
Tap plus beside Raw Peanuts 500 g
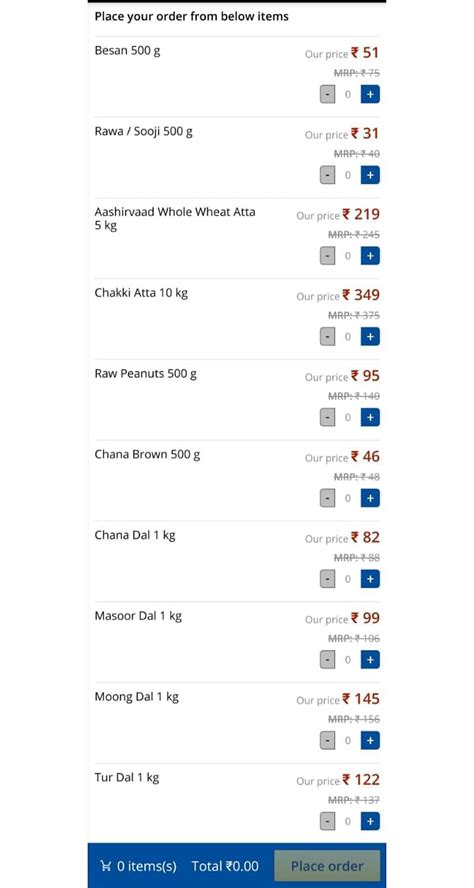pyautogui.click(x=370, y=417)
